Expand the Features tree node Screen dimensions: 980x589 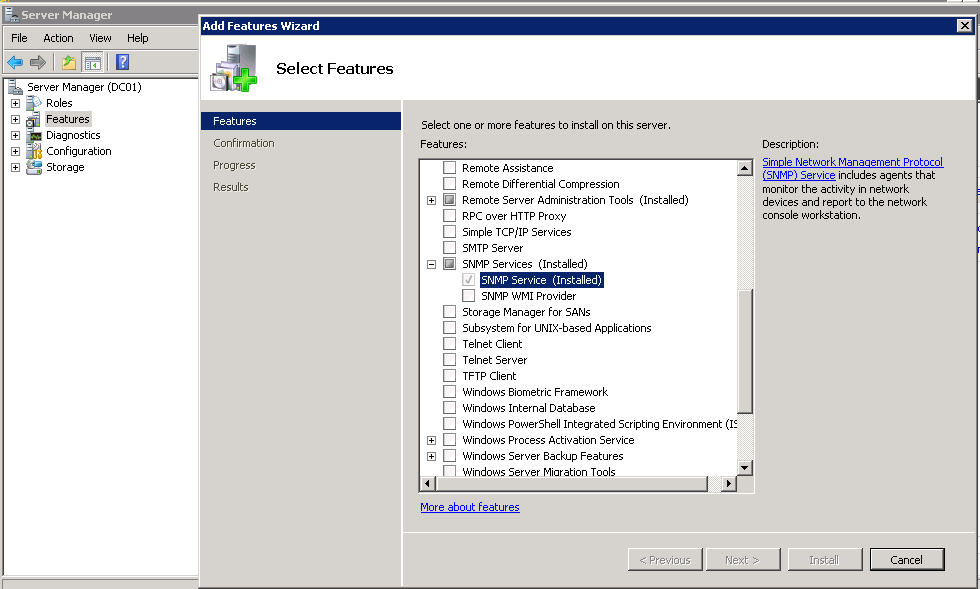(16, 119)
